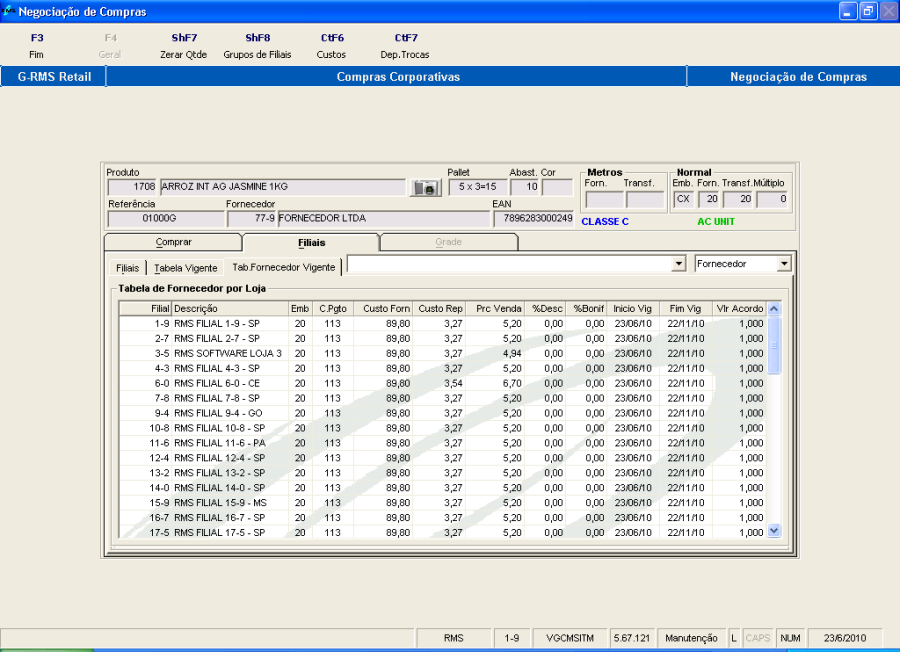Switch to the Comprar tab
The image size is (900, 652).
[173, 242]
